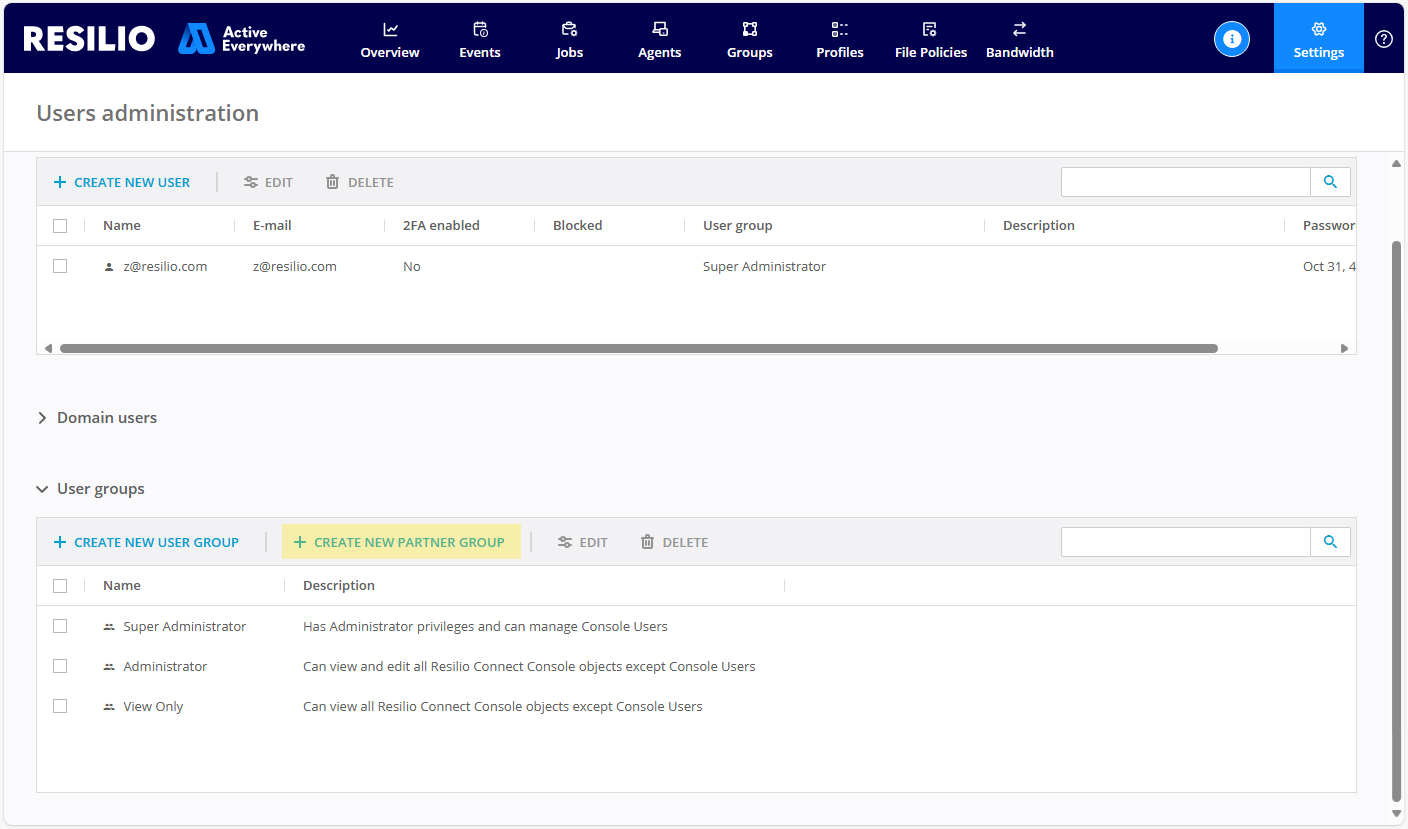Go to Jobs via briefcase icon

coord(569,29)
